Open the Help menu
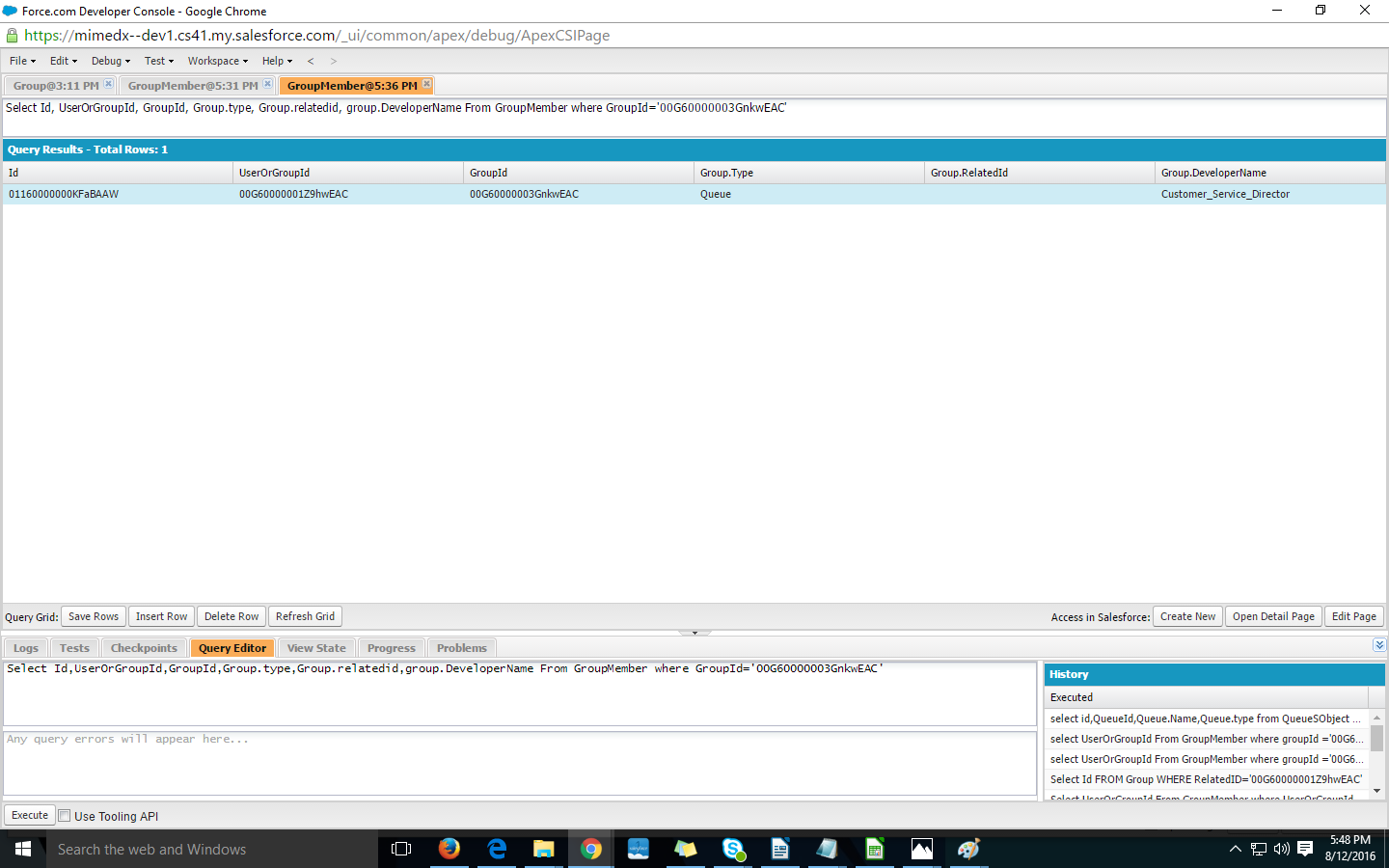The image size is (1389, 868). point(278,61)
